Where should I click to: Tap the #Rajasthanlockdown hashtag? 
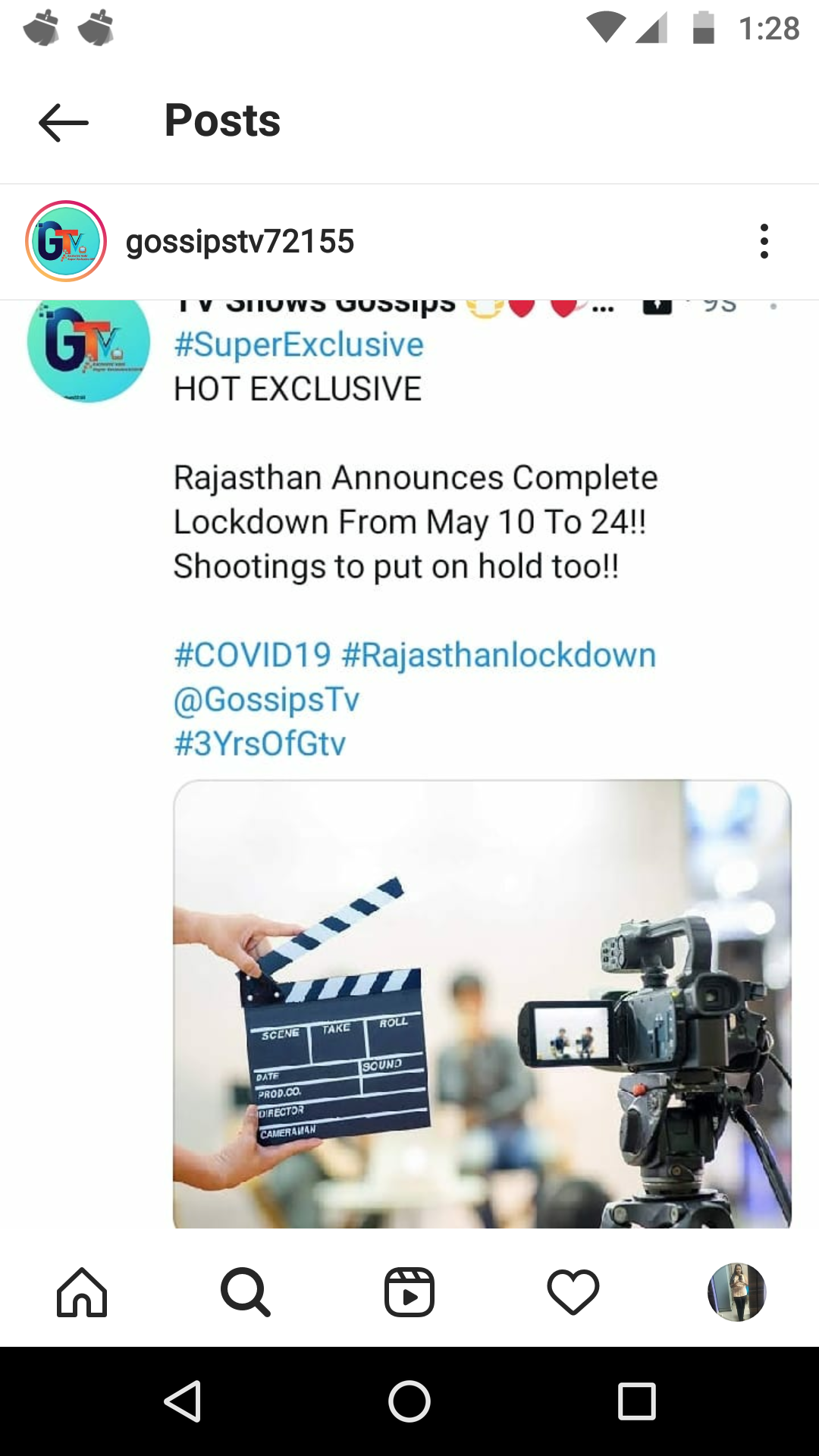[499, 655]
